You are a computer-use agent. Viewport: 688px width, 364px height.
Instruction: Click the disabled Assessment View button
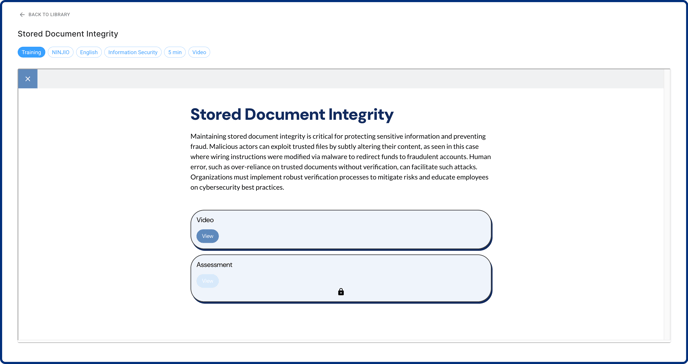tap(208, 281)
